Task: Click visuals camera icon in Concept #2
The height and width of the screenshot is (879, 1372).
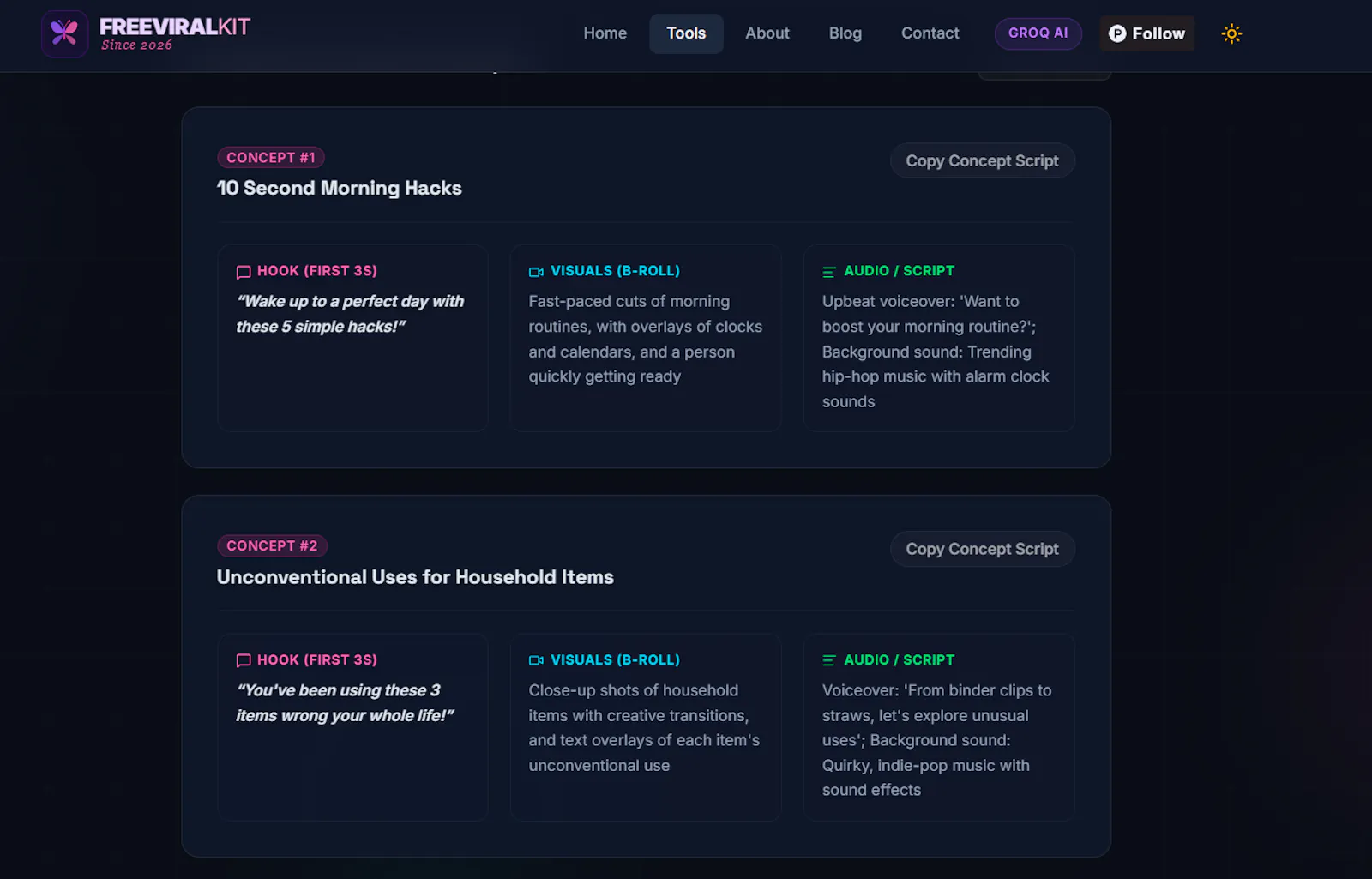Action: pyautogui.click(x=537, y=660)
